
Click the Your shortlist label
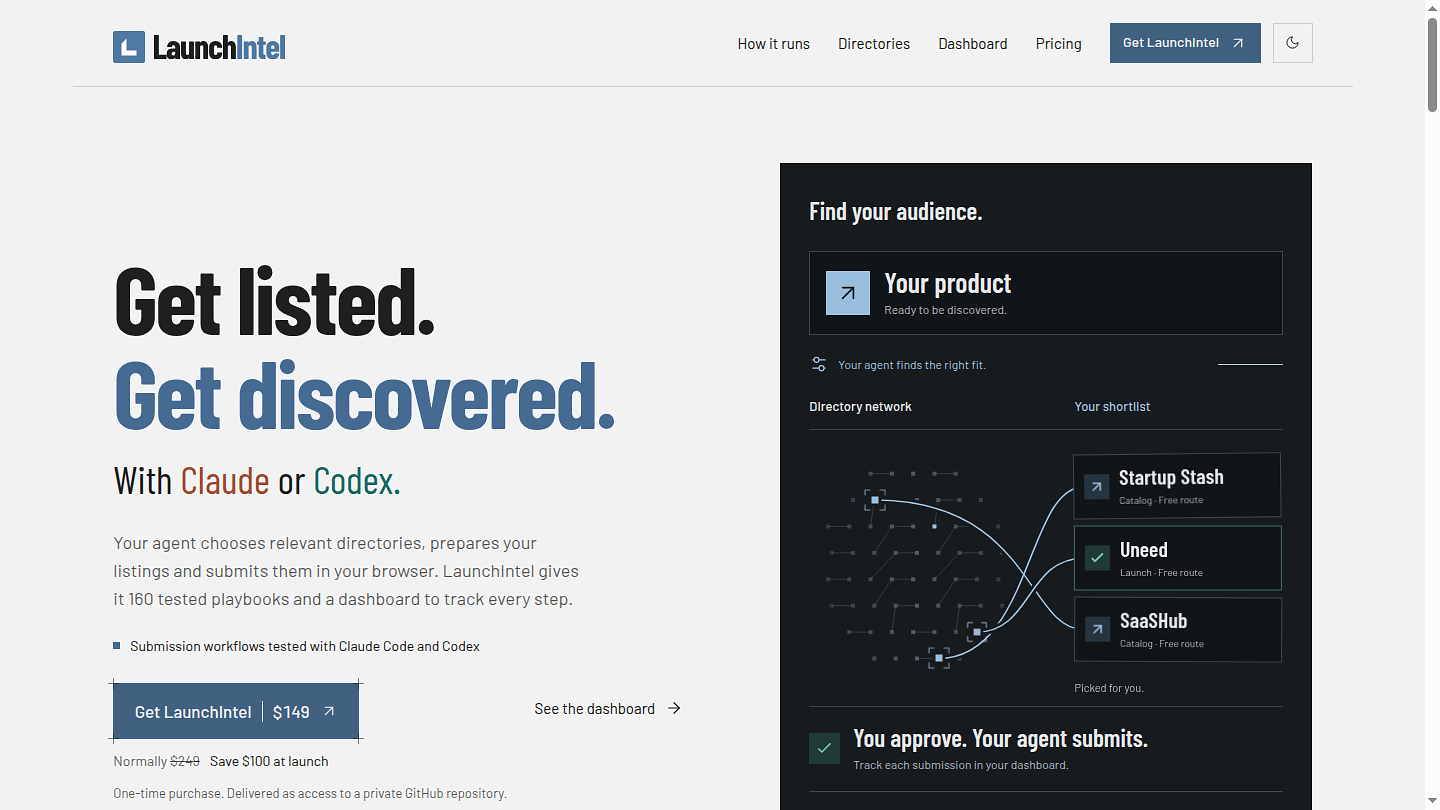click(x=1112, y=407)
